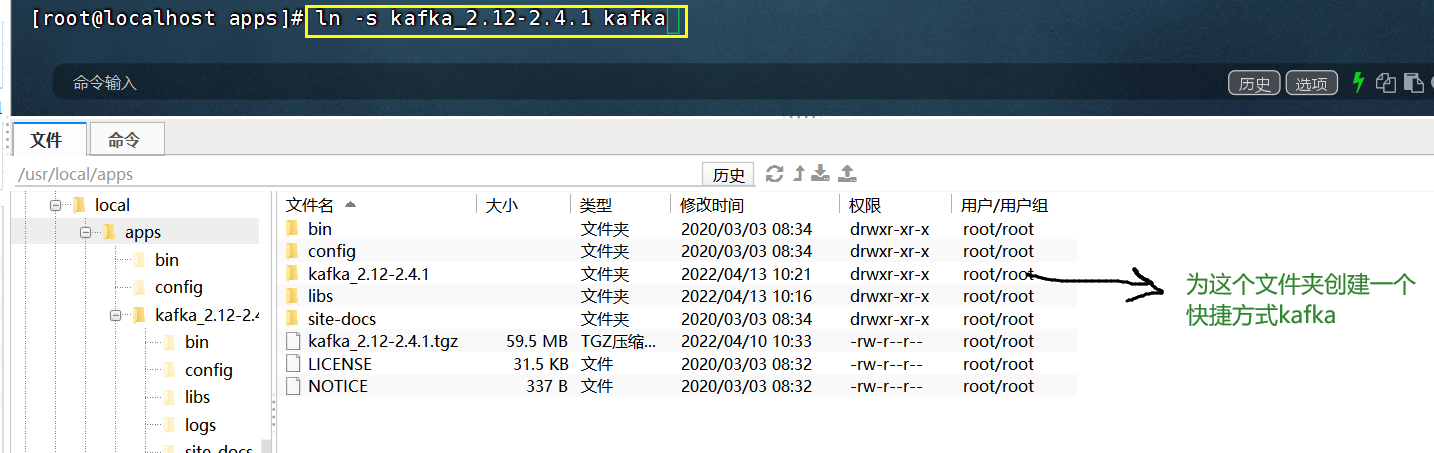Viewport: 1434px width, 453px height.
Task: Sort by 文件名 column header
Action: (310, 205)
